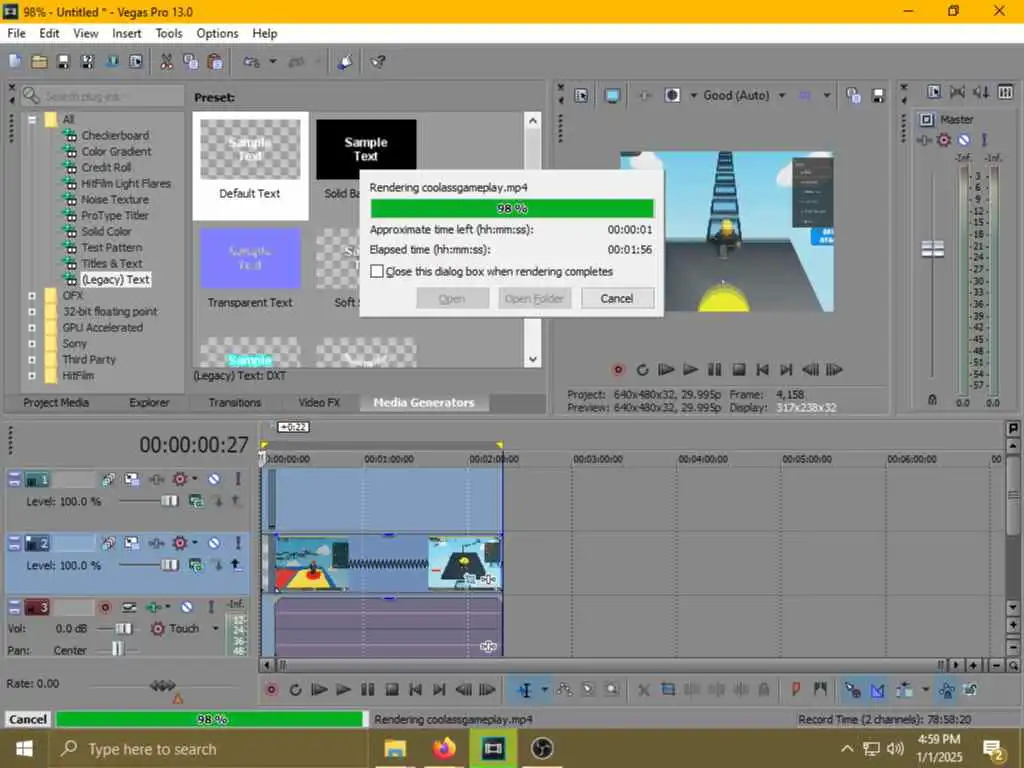
Task: Click the track 1 Level slider handle
Action: click(x=169, y=501)
